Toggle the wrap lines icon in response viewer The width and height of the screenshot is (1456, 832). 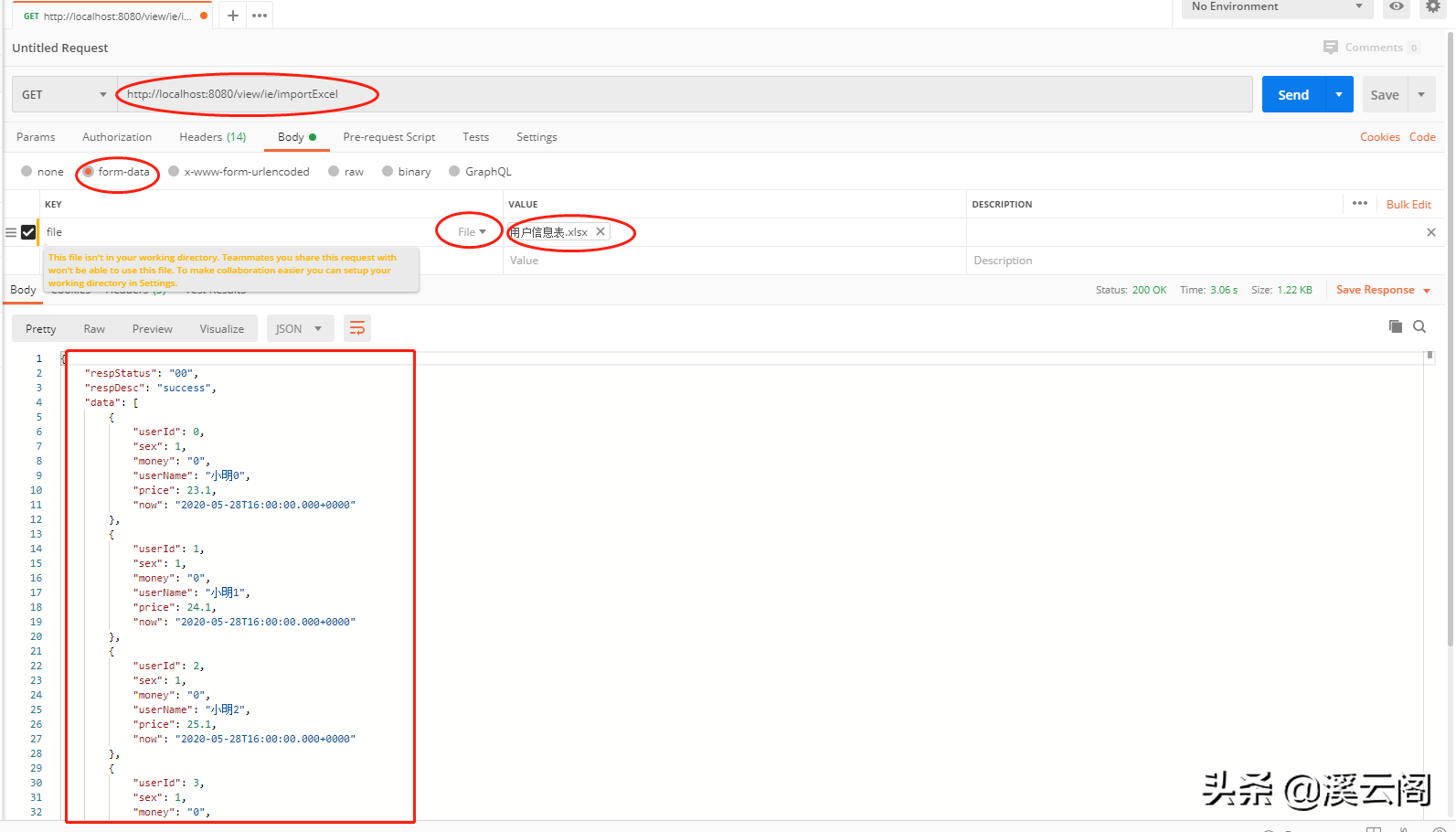[357, 328]
